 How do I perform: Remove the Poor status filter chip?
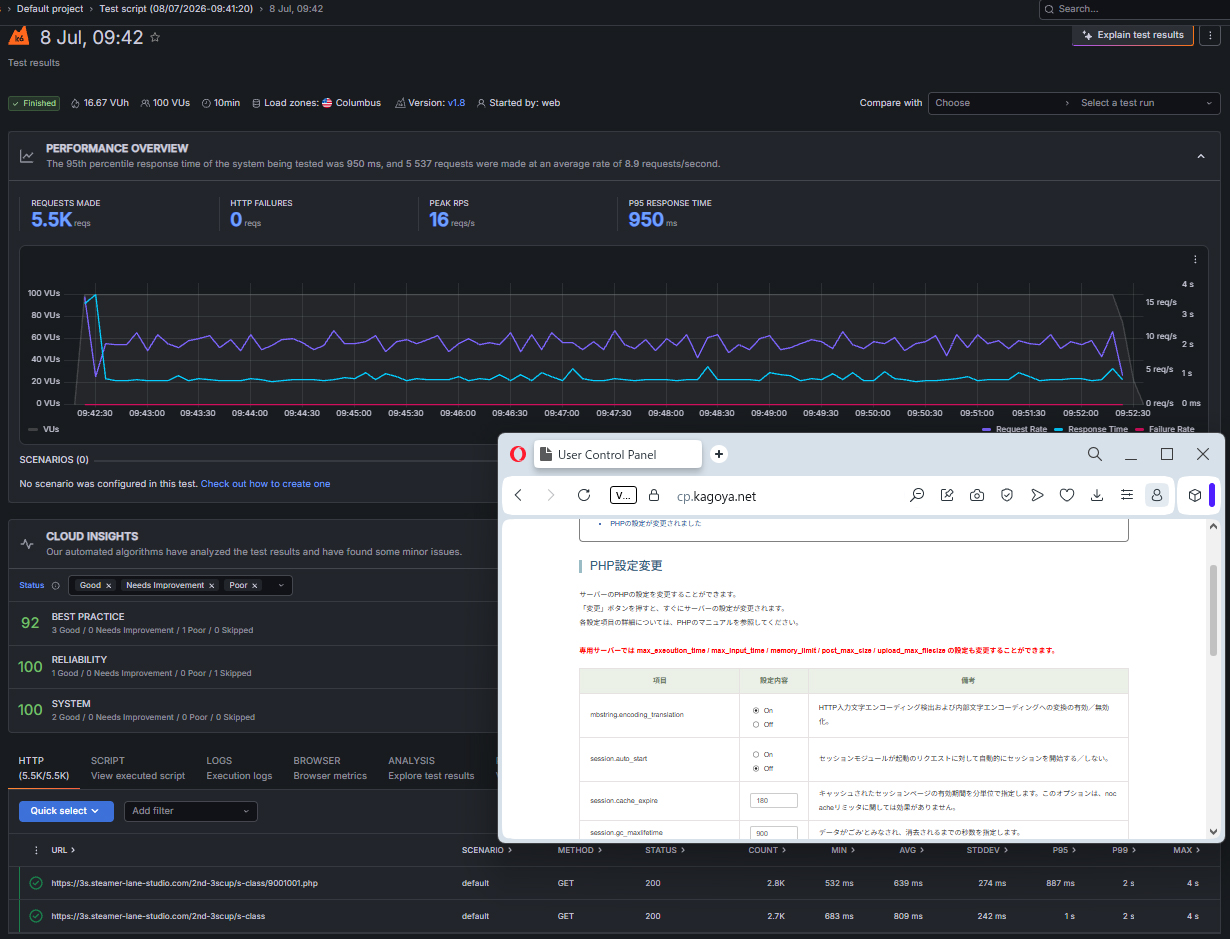[255, 586]
